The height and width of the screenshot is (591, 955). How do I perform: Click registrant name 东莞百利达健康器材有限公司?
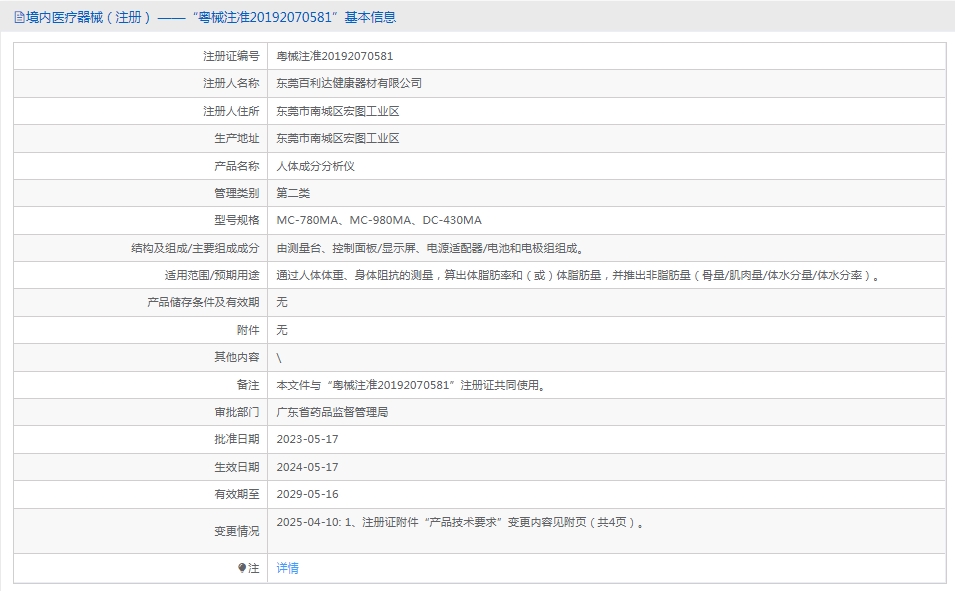tap(349, 83)
